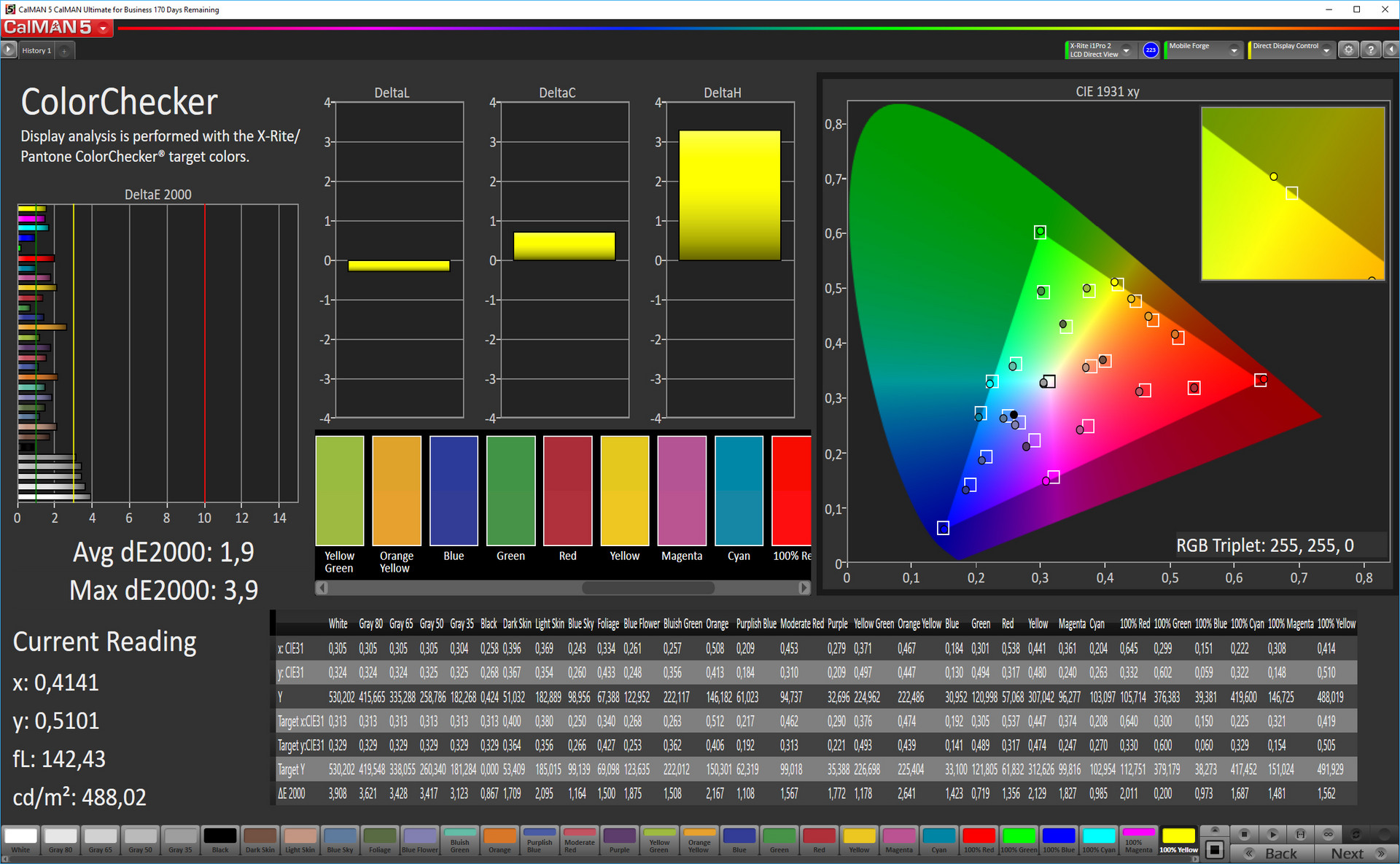
Task: Start reading with the play icon
Action: click(x=1272, y=834)
